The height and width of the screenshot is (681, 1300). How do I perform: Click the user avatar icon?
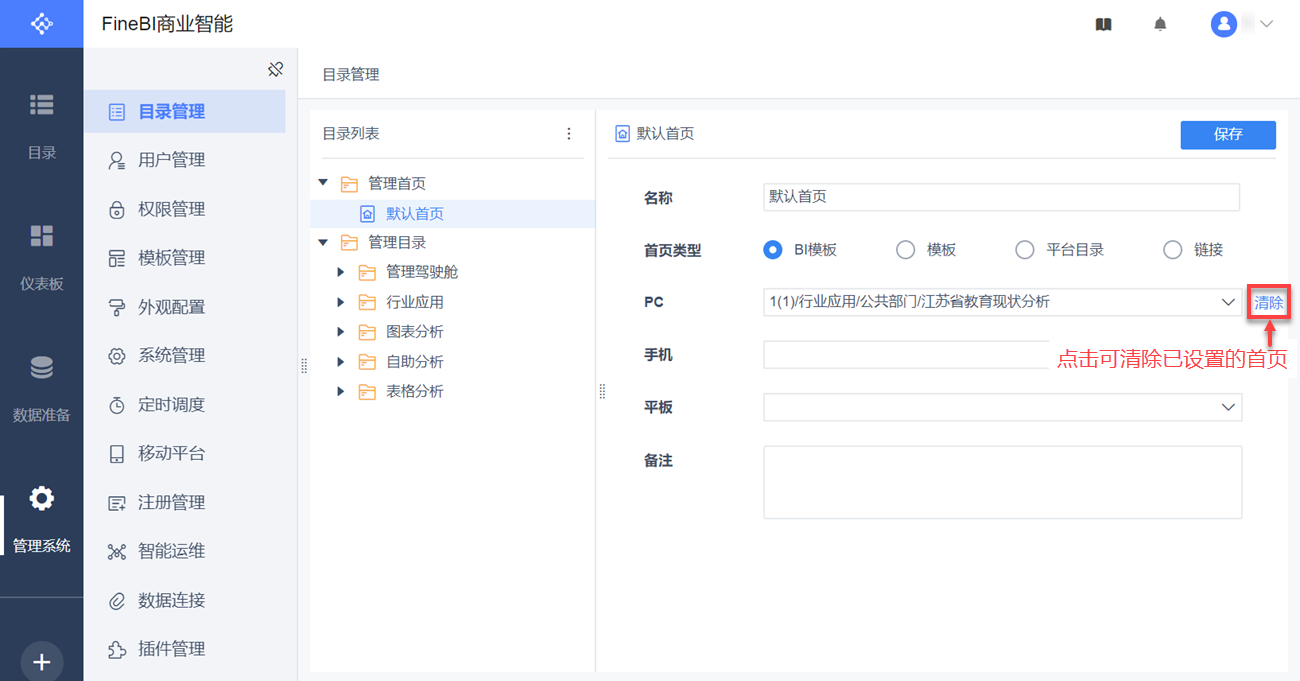pyautogui.click(x=1224, y=24)
